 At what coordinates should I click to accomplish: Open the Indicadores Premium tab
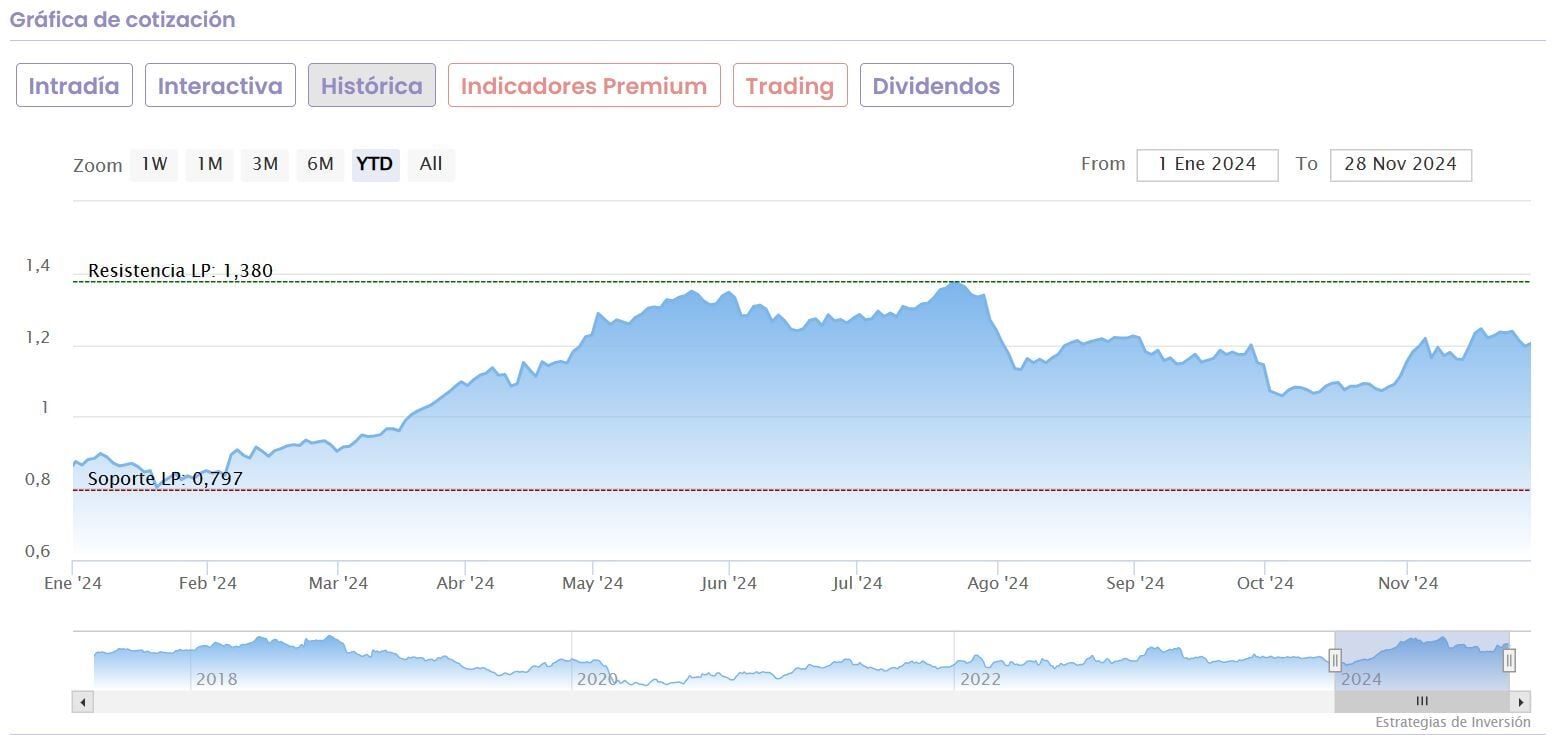[x=584, y=86]
